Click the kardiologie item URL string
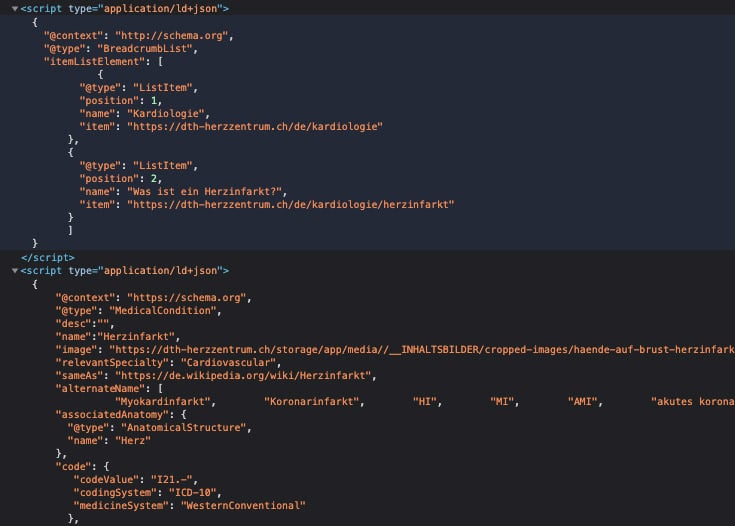The image size is (735, 526). pyautogui.click(x=254, y=126)
